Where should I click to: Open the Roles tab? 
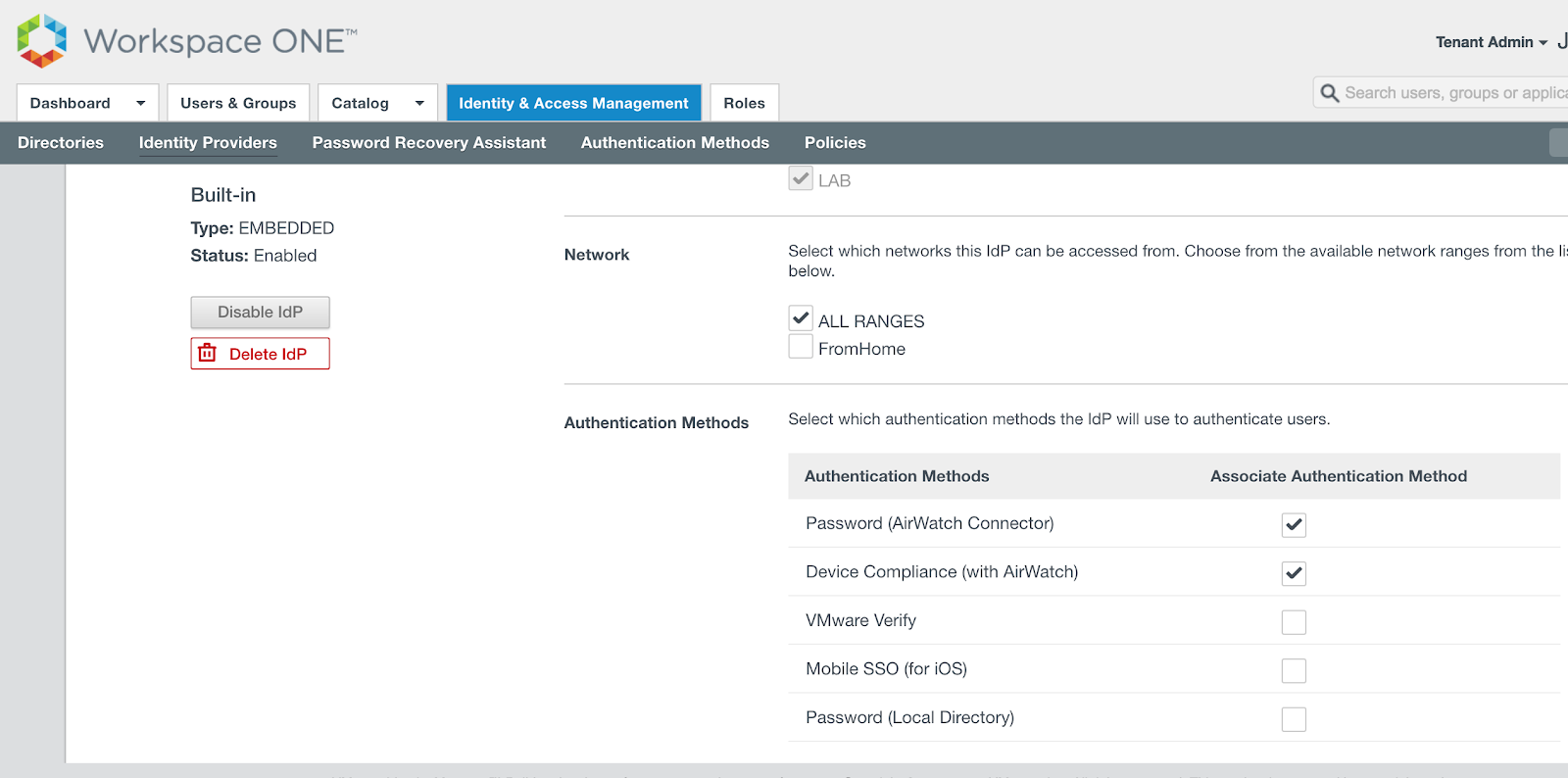tap(744, 103)
